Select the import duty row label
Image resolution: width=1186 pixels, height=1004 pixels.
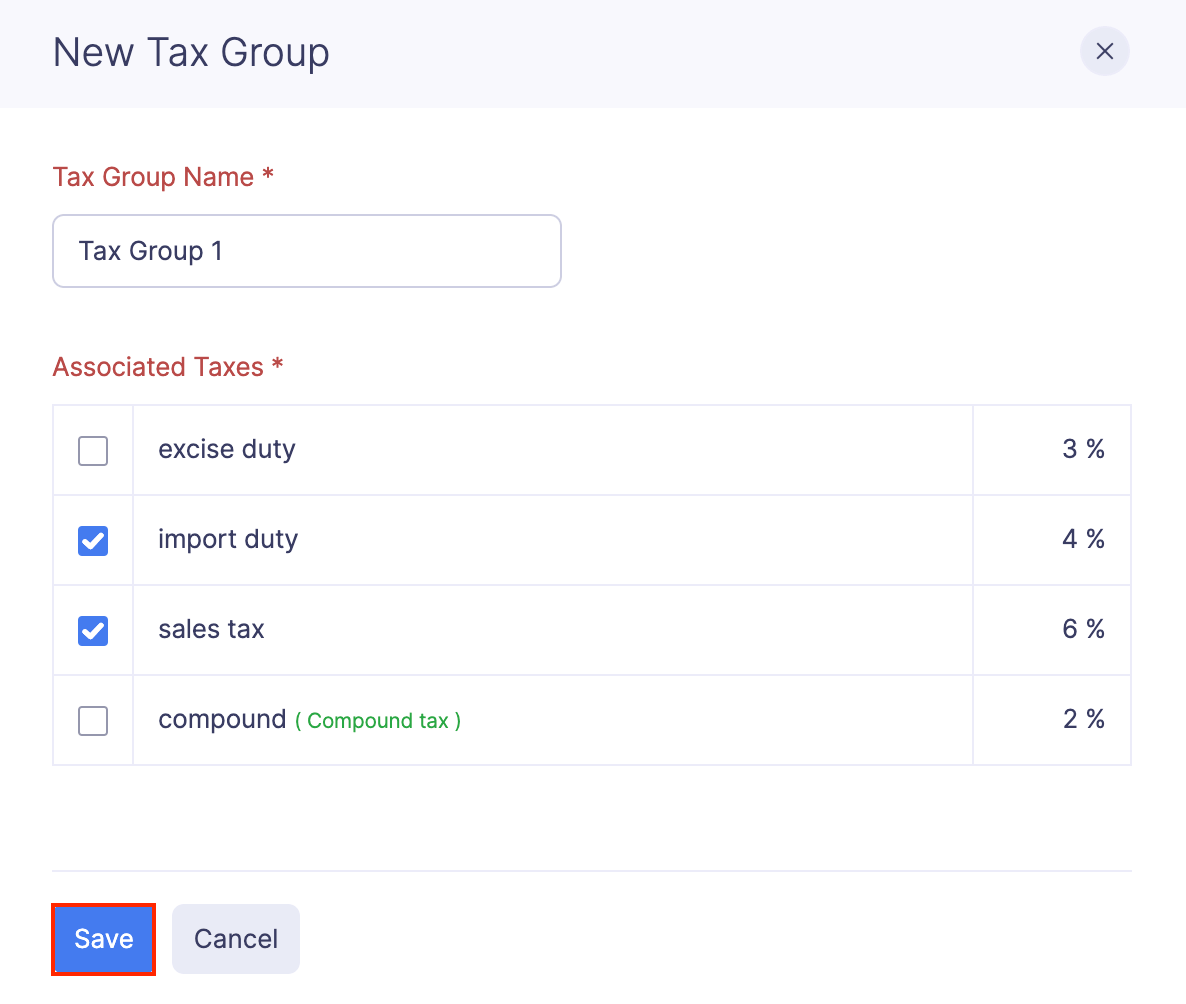227,539
